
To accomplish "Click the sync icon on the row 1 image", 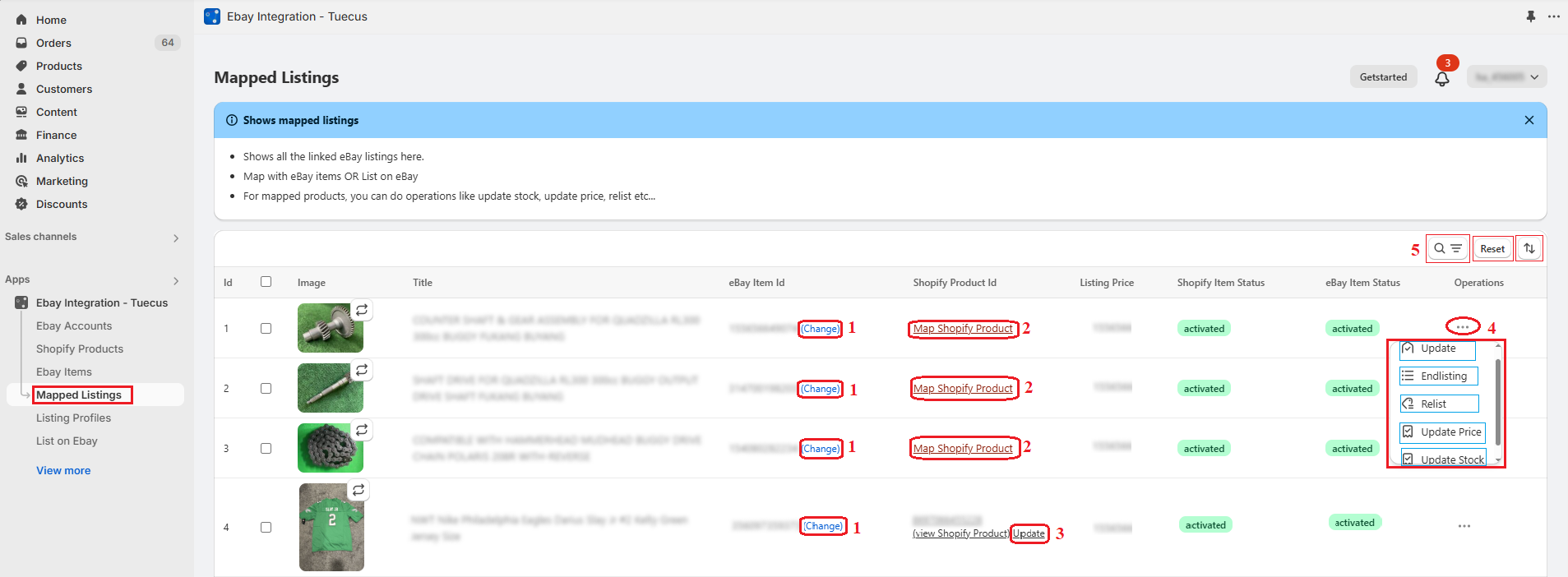I will coord(362,310).
